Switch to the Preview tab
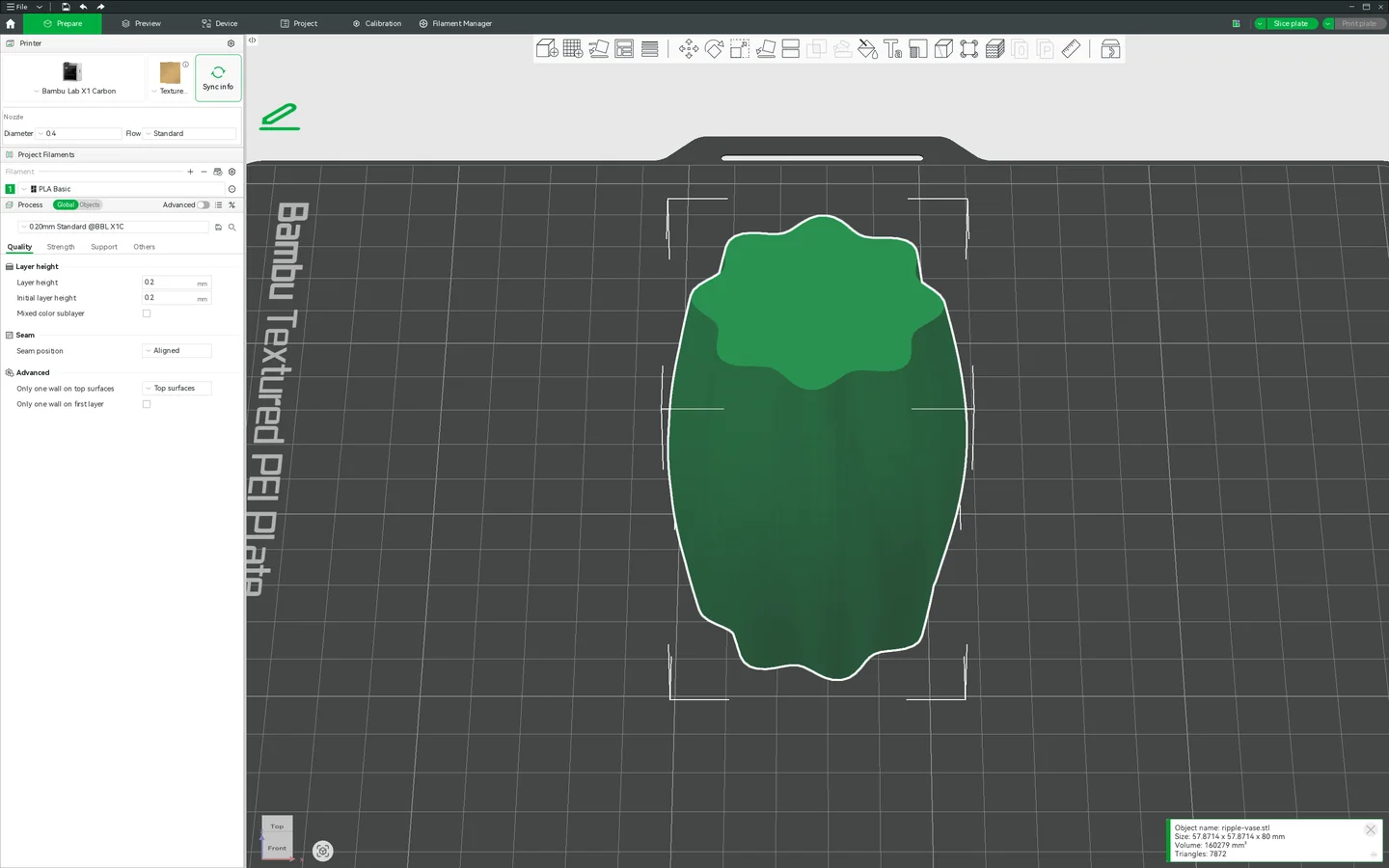1389x868 pixels. pos(141,24)
